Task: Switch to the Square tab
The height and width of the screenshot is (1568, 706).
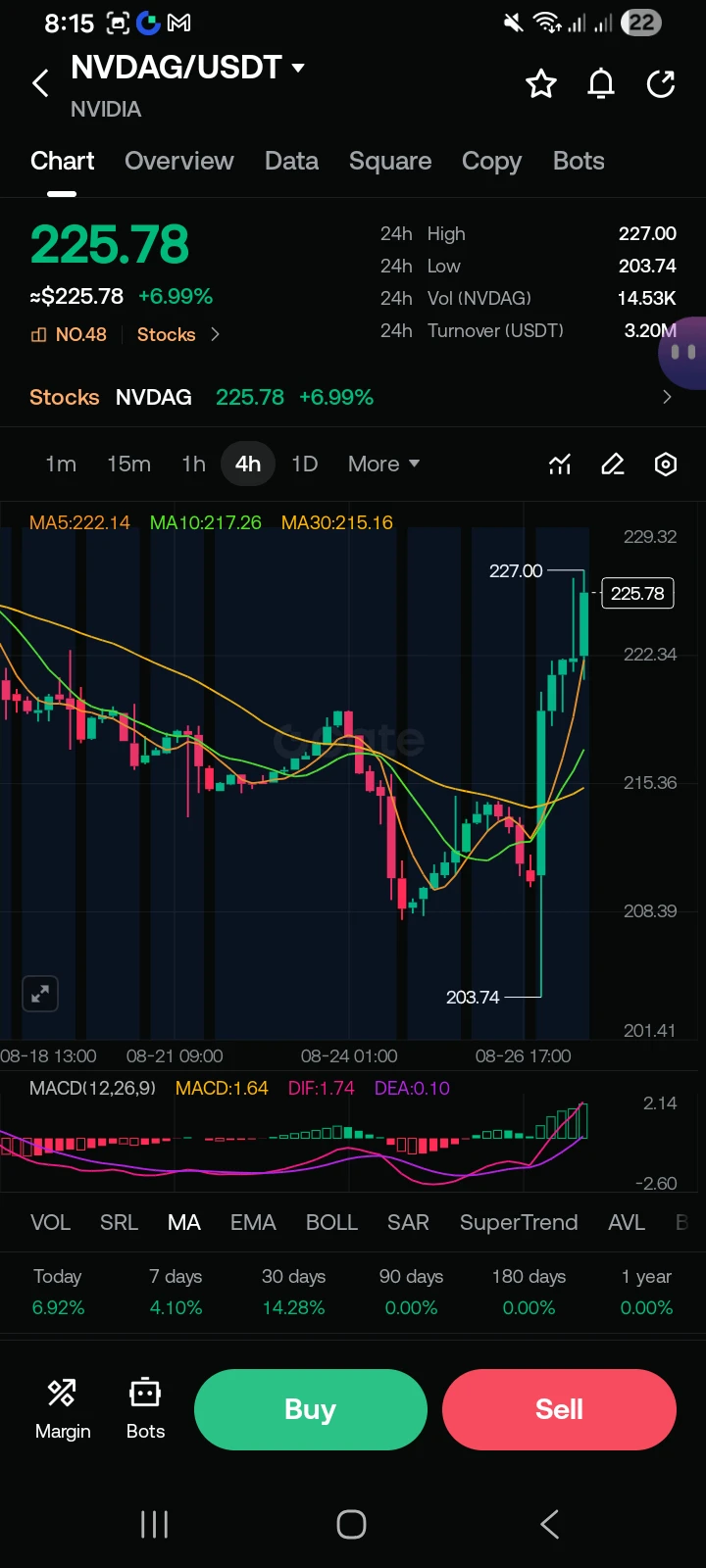Action: coord(390,161)
